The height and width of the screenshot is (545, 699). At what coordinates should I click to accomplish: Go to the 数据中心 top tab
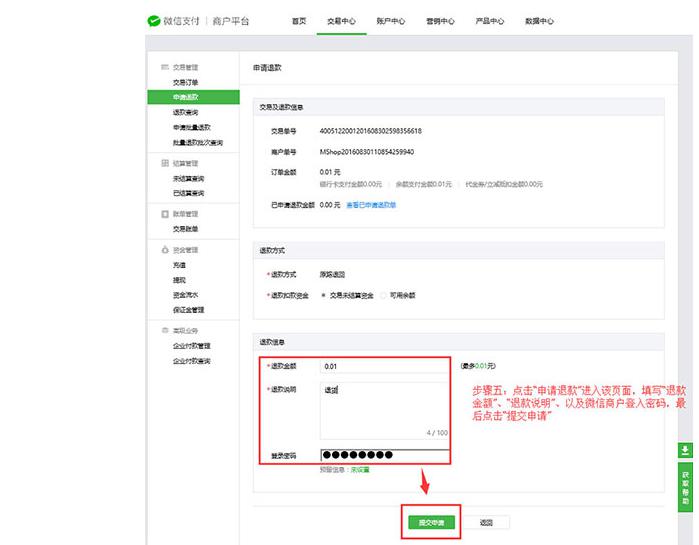[539, 21]
